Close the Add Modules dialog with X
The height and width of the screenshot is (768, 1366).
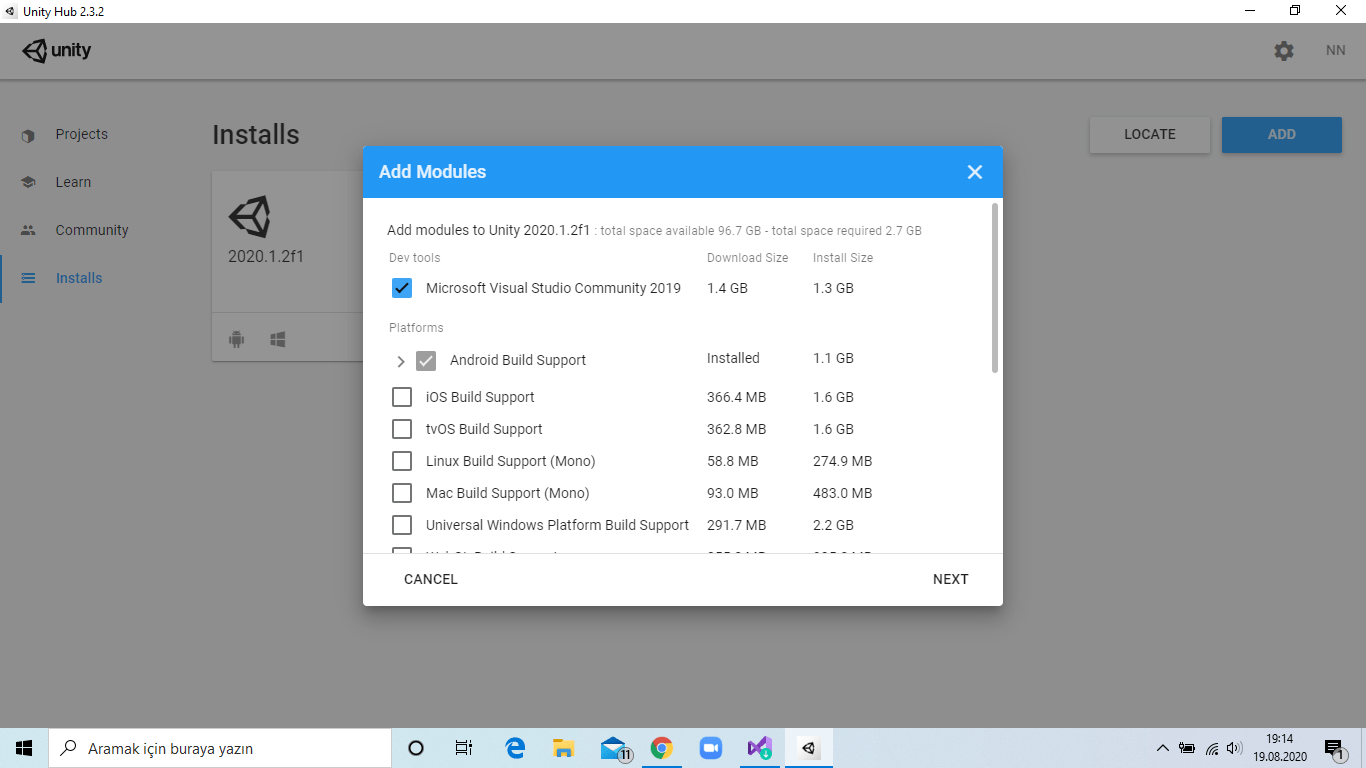point(975,172)
